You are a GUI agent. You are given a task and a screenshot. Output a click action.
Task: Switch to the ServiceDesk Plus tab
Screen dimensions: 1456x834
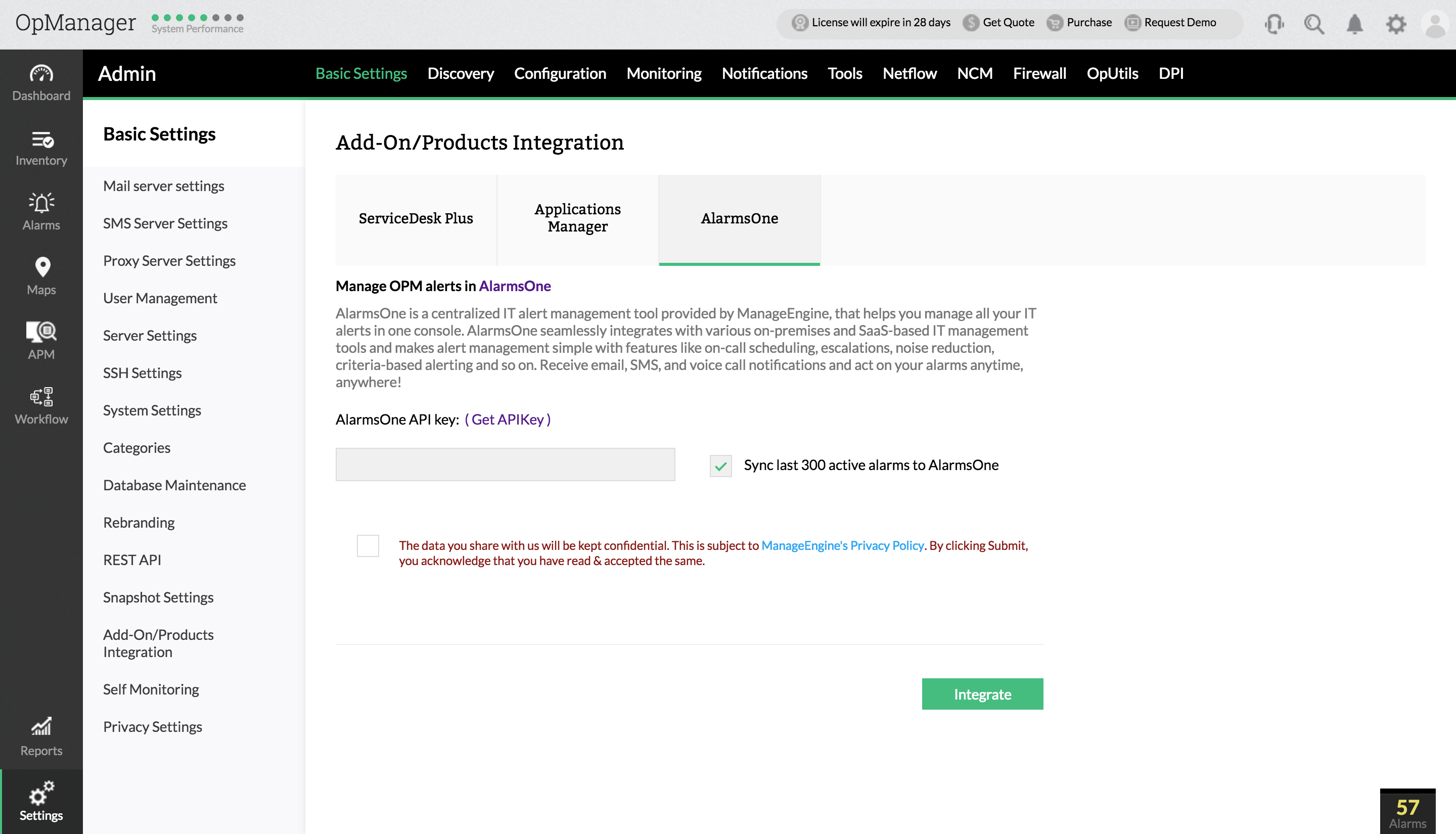pos(416,219)
